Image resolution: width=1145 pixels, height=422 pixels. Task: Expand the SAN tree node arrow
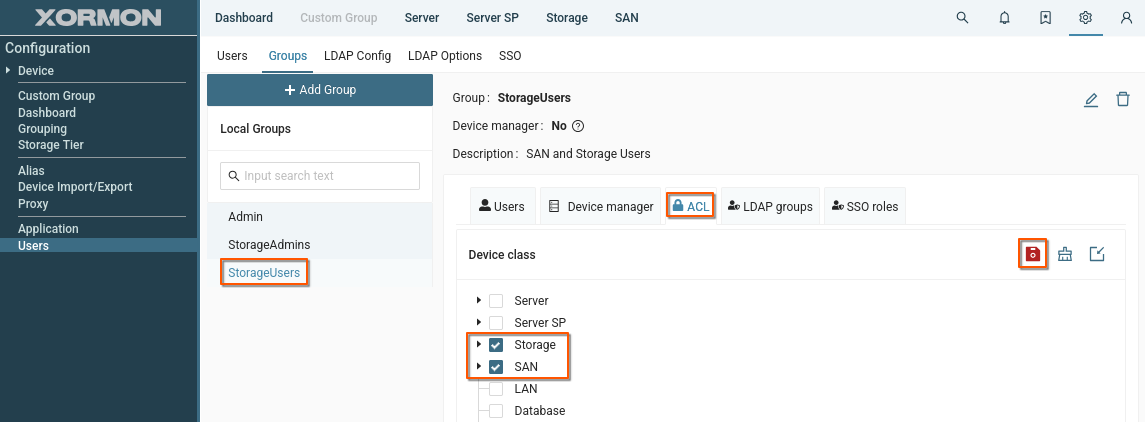(x=479, y=367)
